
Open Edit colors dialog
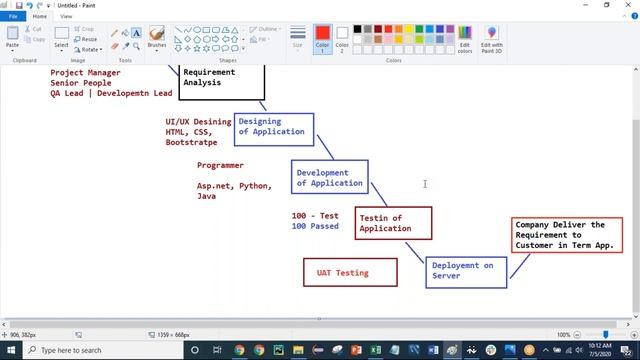pos(465,39)
